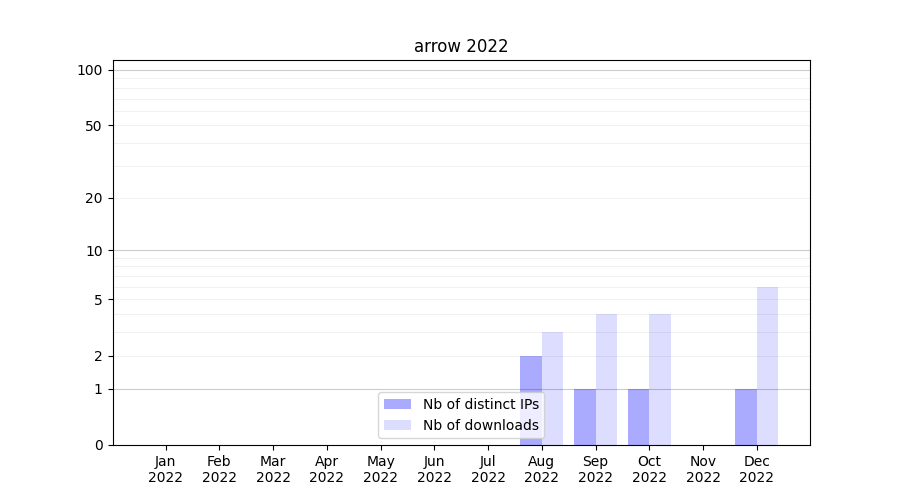900x500 pixels.
Task: Select the "20" y-axis tick label
Action: [94, 198]
